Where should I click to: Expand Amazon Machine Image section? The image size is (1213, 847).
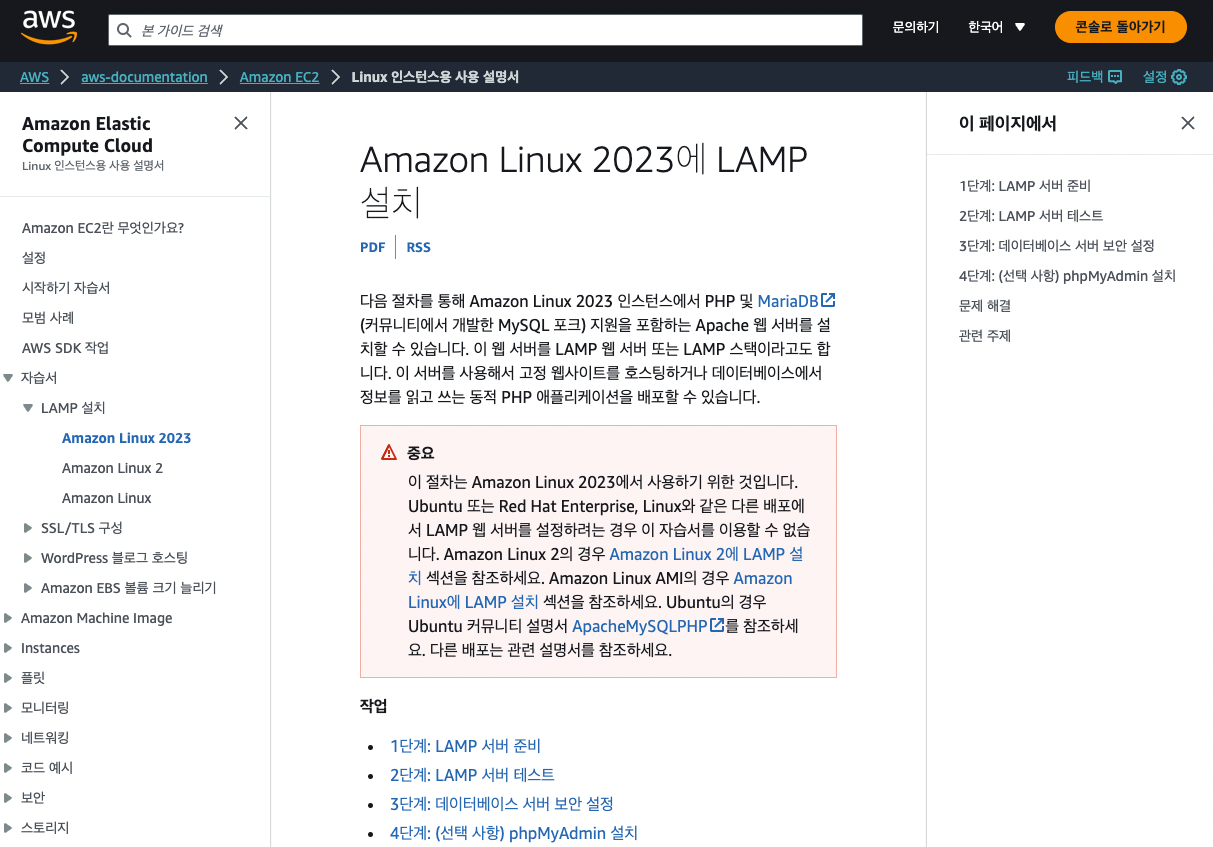point(8,618)
